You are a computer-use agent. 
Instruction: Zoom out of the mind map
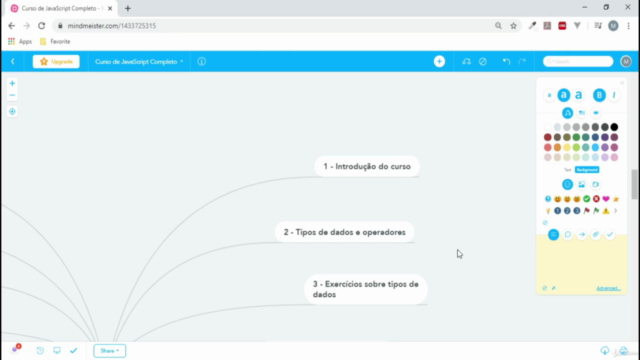(x=12, y=95)
